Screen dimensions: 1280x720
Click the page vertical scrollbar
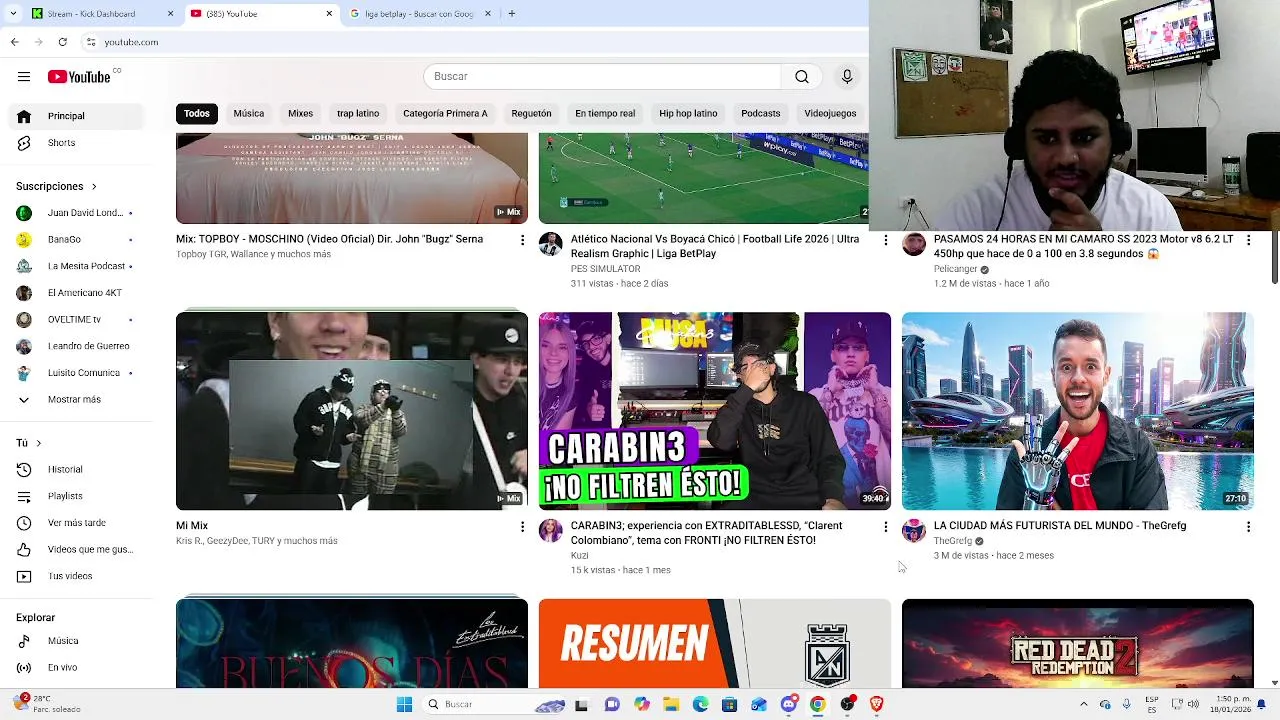pos(1274,257)
